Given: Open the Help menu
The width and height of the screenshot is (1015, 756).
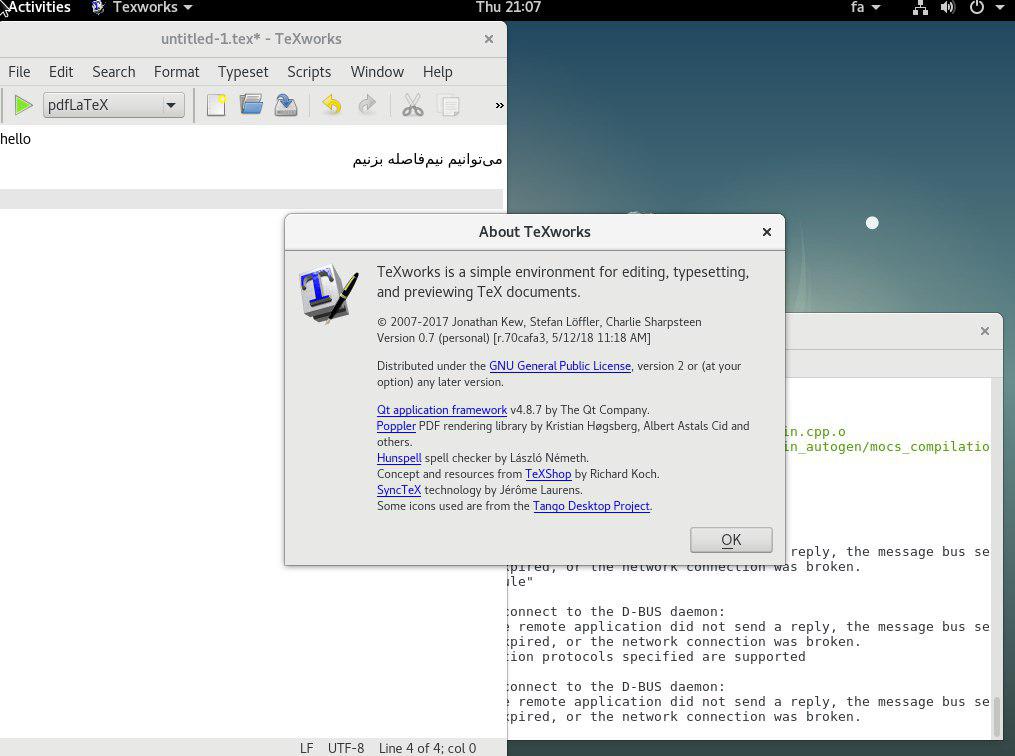Looking at the screenshot, I should 437,72.
